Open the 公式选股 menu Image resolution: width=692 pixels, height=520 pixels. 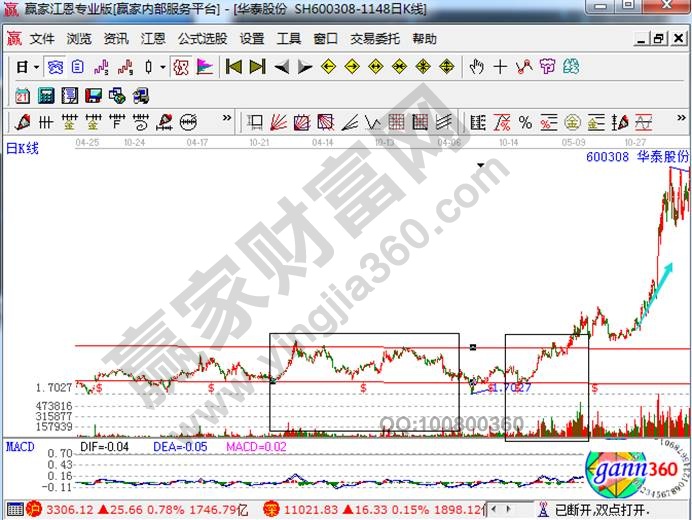pos(202,39)
